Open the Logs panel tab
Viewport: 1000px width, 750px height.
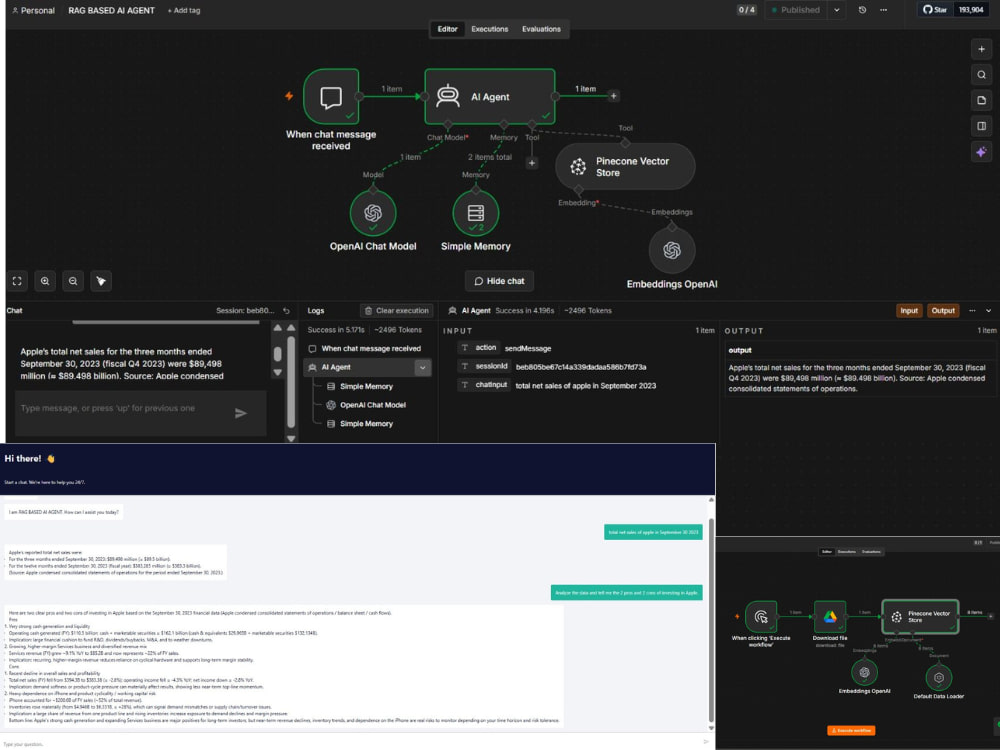tap(316, 311)
